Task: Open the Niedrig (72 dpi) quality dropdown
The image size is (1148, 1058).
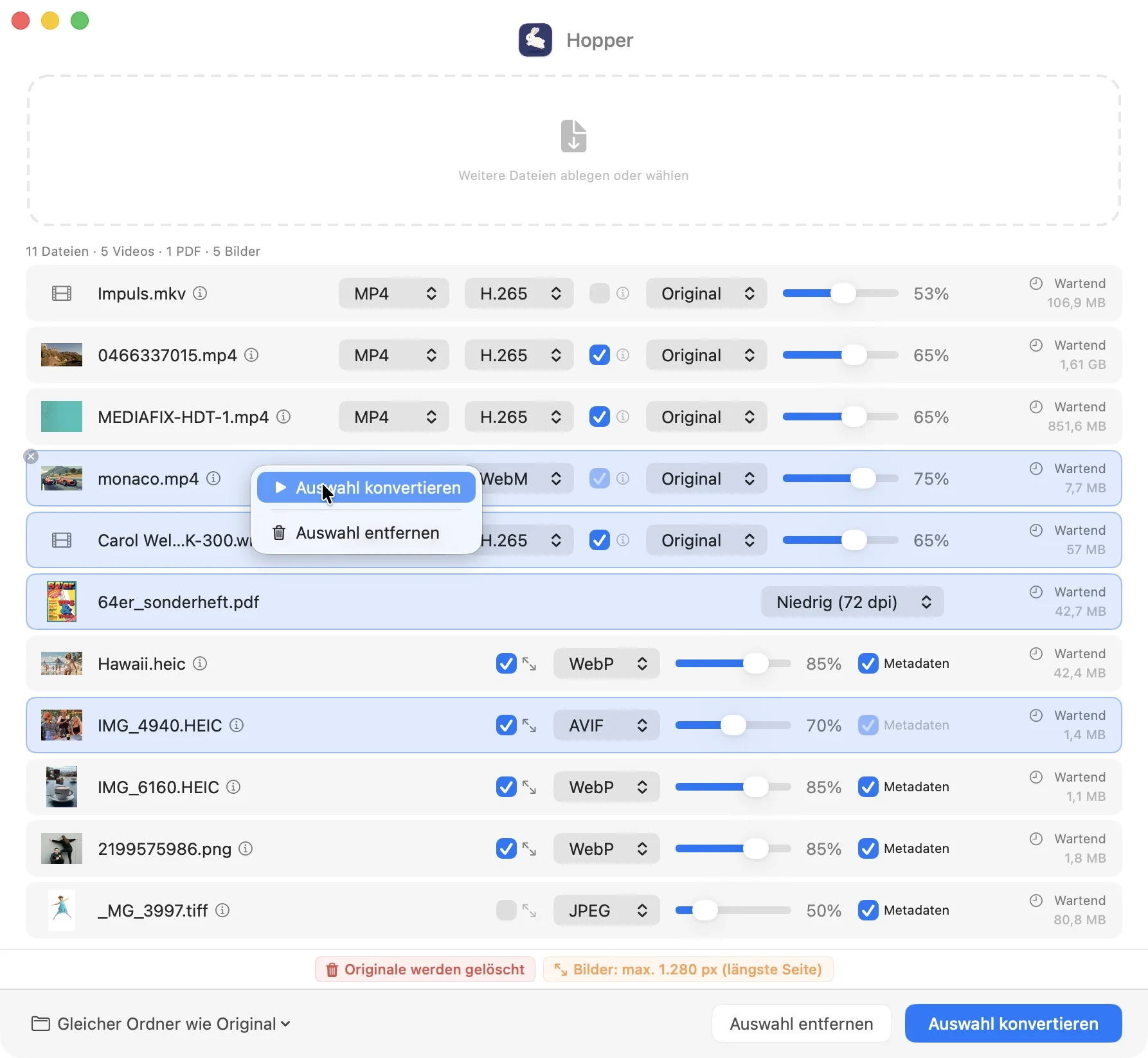Action: (852, 602)
